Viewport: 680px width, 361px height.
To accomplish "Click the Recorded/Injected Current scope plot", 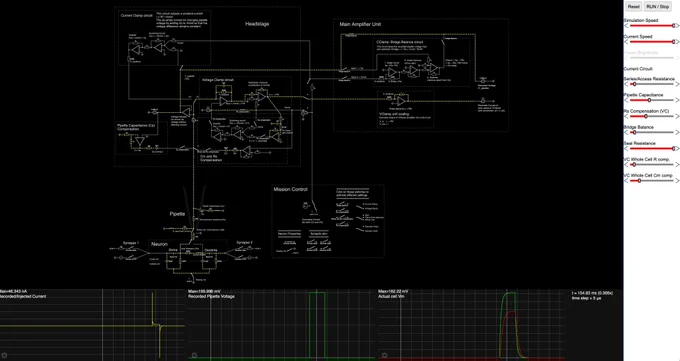I will [92, 325].
